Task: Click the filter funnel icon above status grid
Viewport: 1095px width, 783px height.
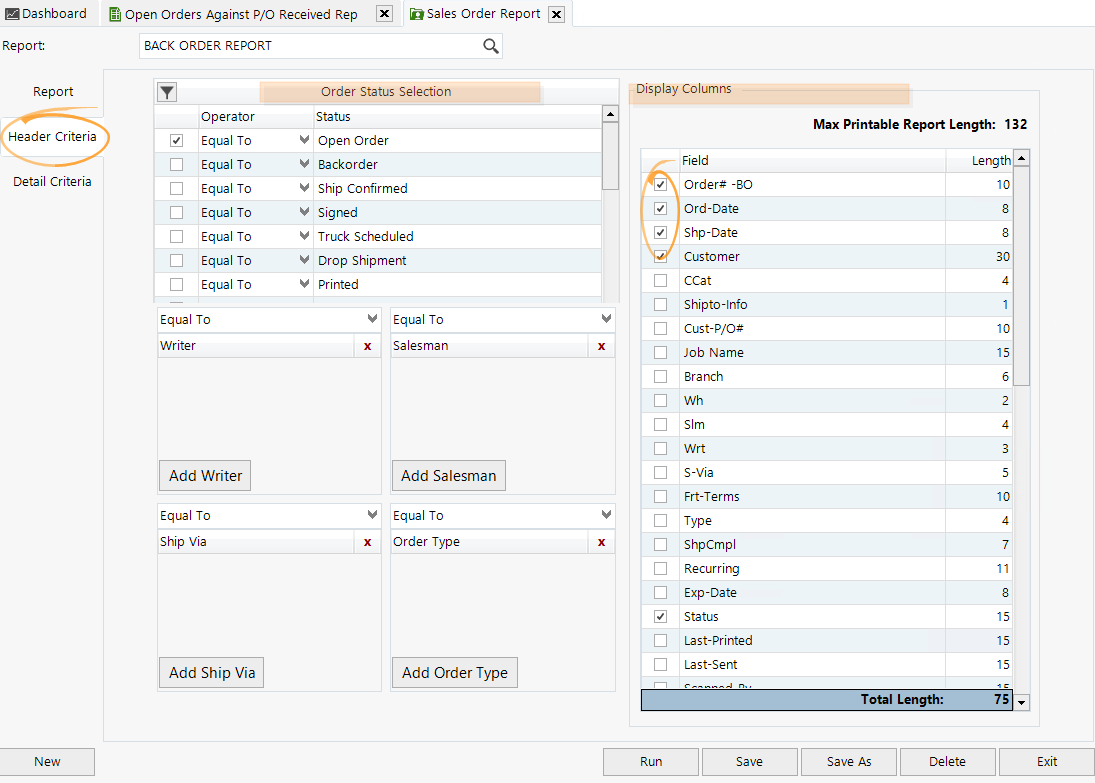Action: (167, 92)
